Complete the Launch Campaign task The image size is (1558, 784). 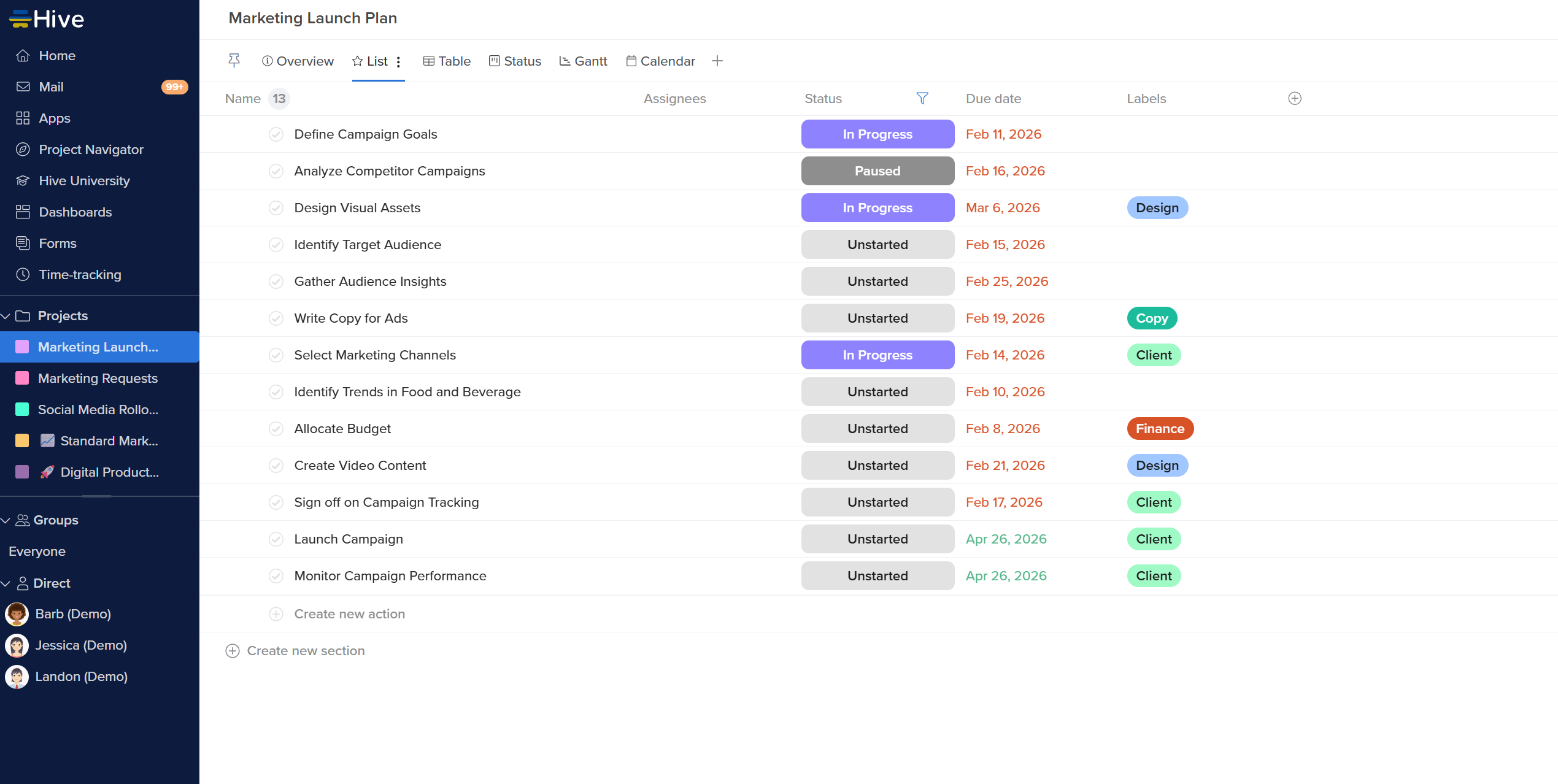[x=276, y=539]
